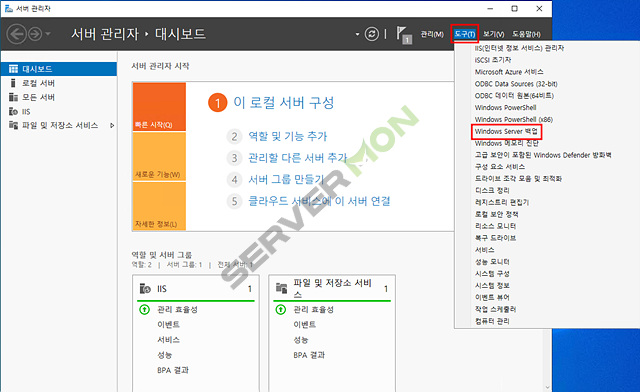Click the 파일 및 저장소 서비스 card server icon
640x392 pixels.
282,288
